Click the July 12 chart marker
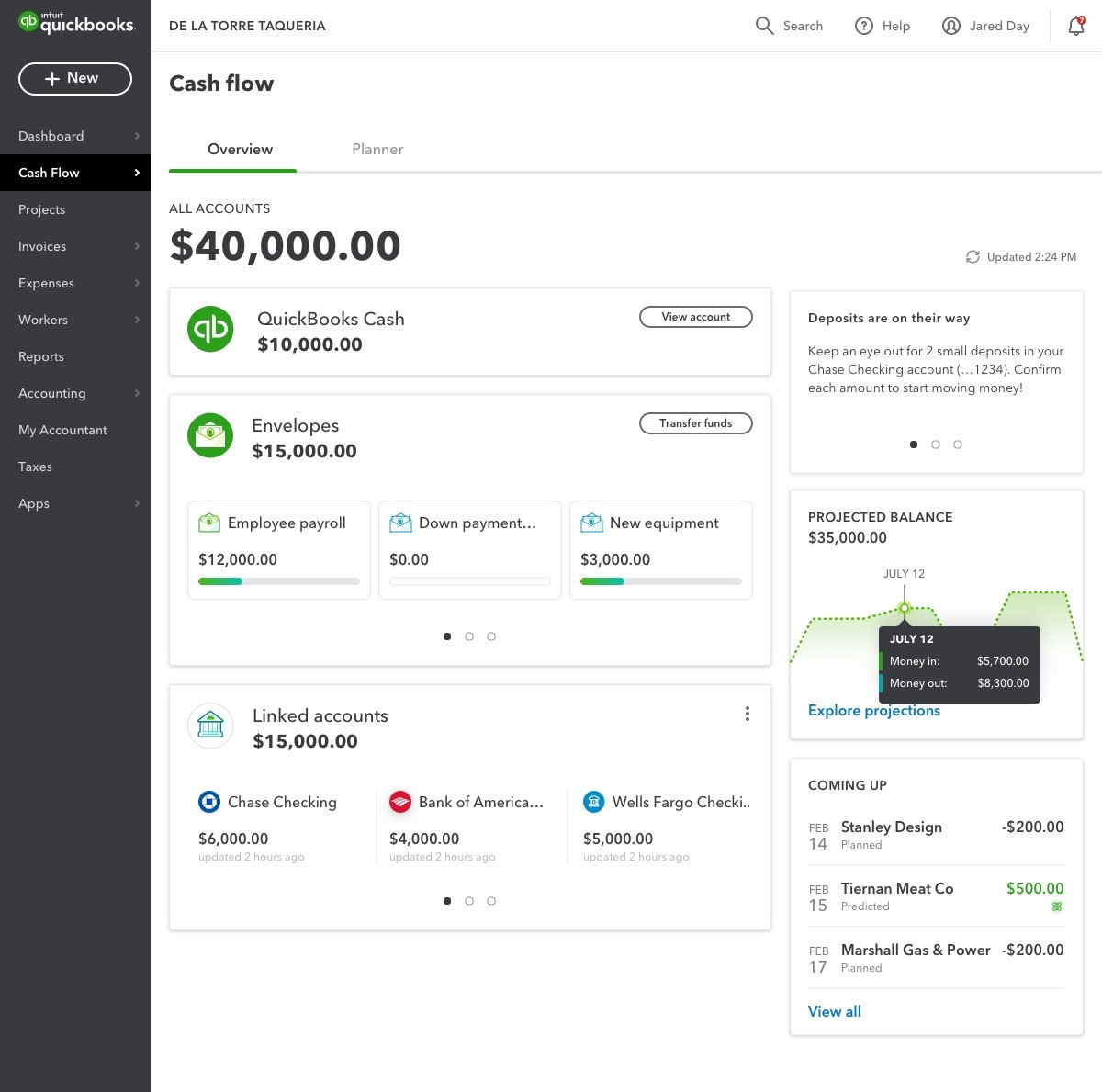 [905, 608]
